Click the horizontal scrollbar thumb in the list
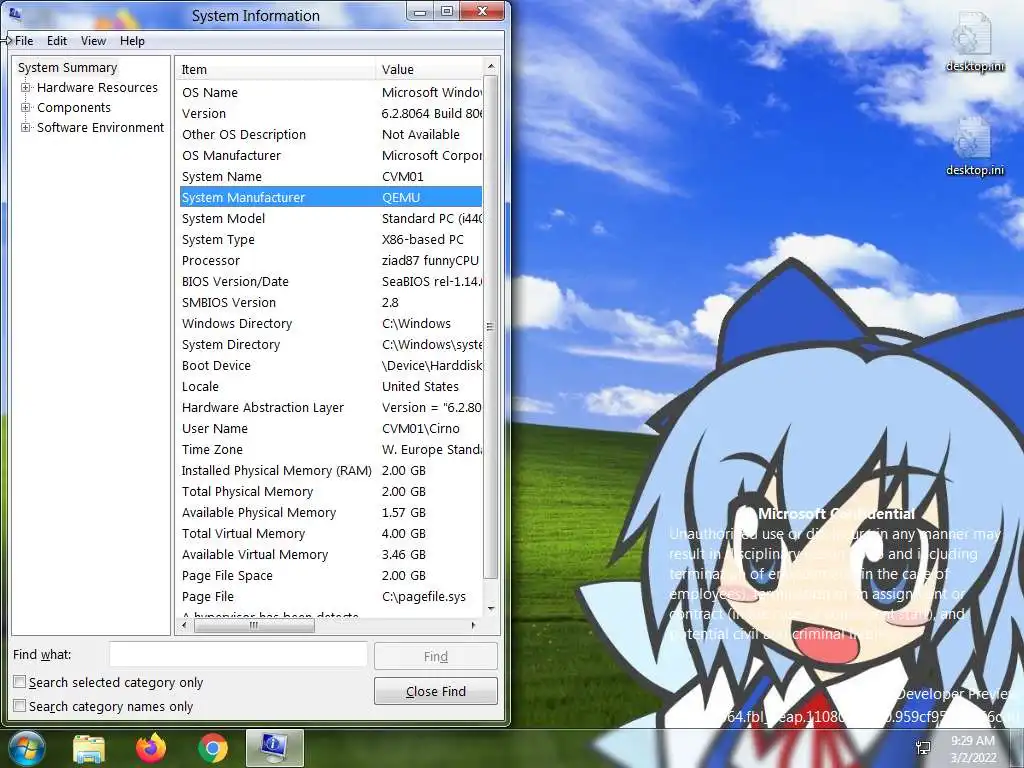The height and width of the screenshot is (768, 1024). coord(254,625)
